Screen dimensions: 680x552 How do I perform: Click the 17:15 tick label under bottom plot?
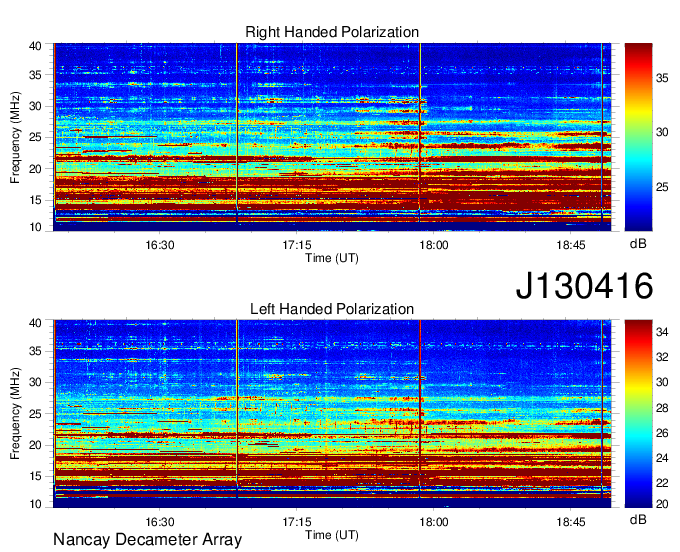tap(297, 522)
